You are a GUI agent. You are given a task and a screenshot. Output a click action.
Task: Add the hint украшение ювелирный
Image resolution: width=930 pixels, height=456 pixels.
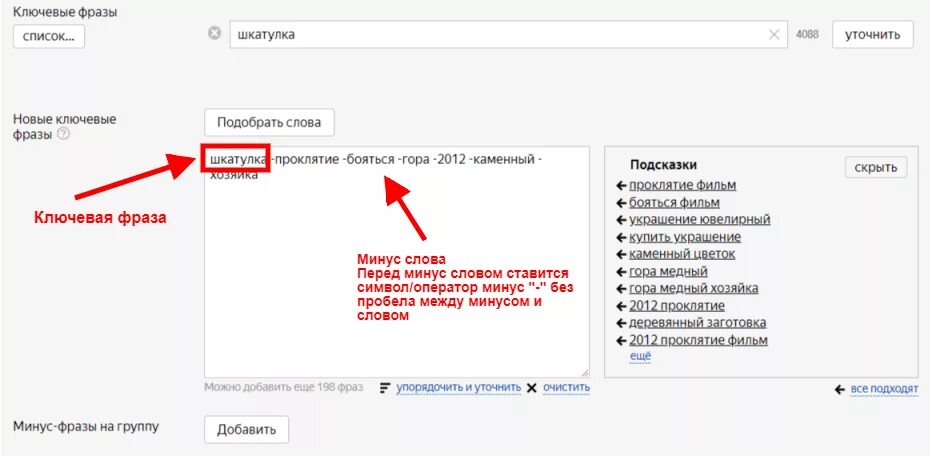point(699,219)
